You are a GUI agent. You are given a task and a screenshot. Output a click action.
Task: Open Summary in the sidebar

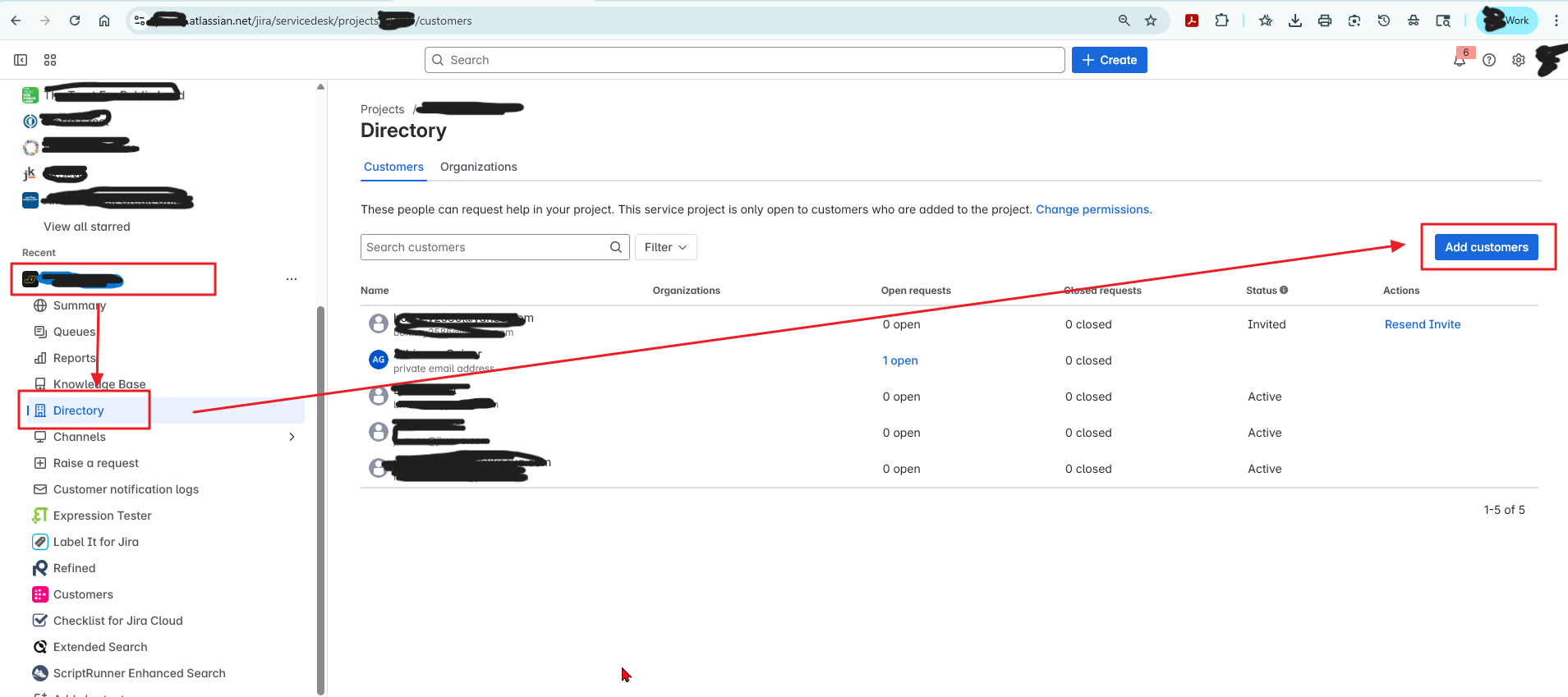pos(80,305)
